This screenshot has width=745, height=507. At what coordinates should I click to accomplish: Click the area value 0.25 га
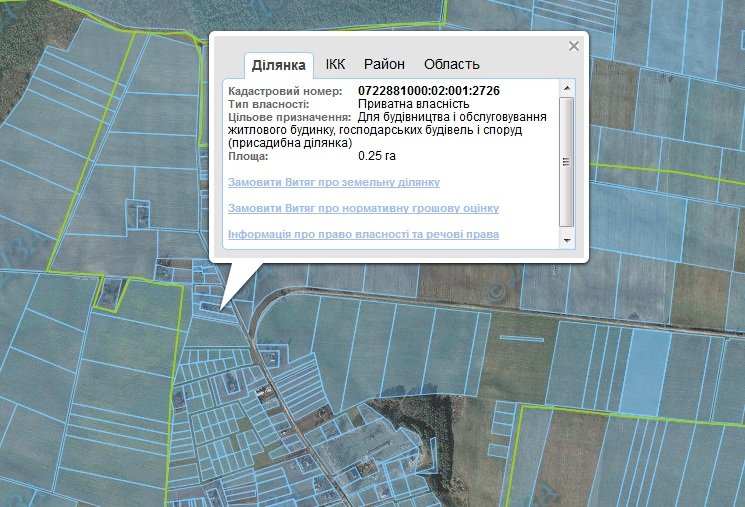pyautogui.click(x=378, y=156)
